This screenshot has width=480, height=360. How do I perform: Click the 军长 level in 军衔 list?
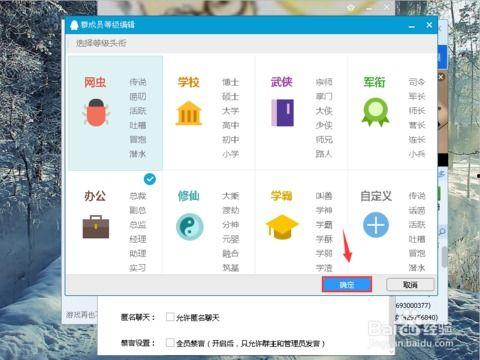click(417, 97)
